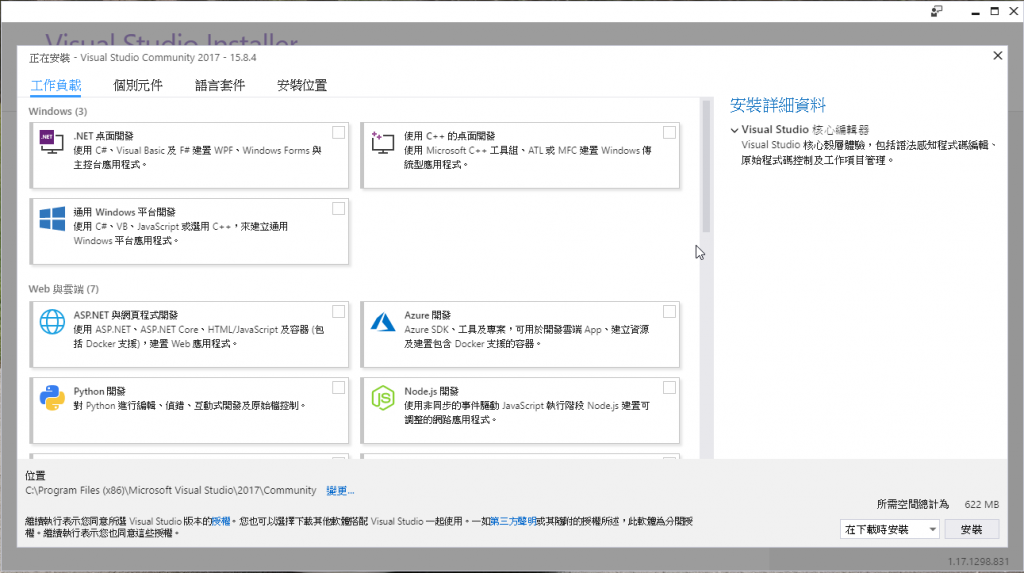Click the Windows (3) section heading
The height and width of the screenshot is (573, 1024).
click(57, 111)
